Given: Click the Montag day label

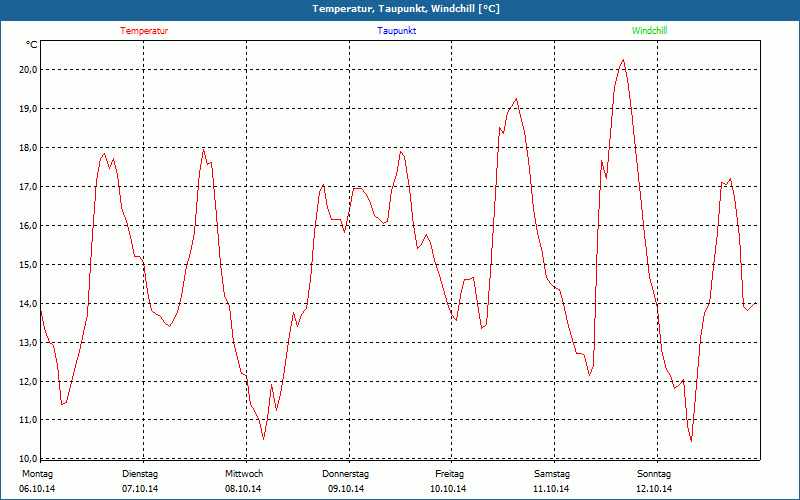Looking at the screenshot, I should 37,474.
